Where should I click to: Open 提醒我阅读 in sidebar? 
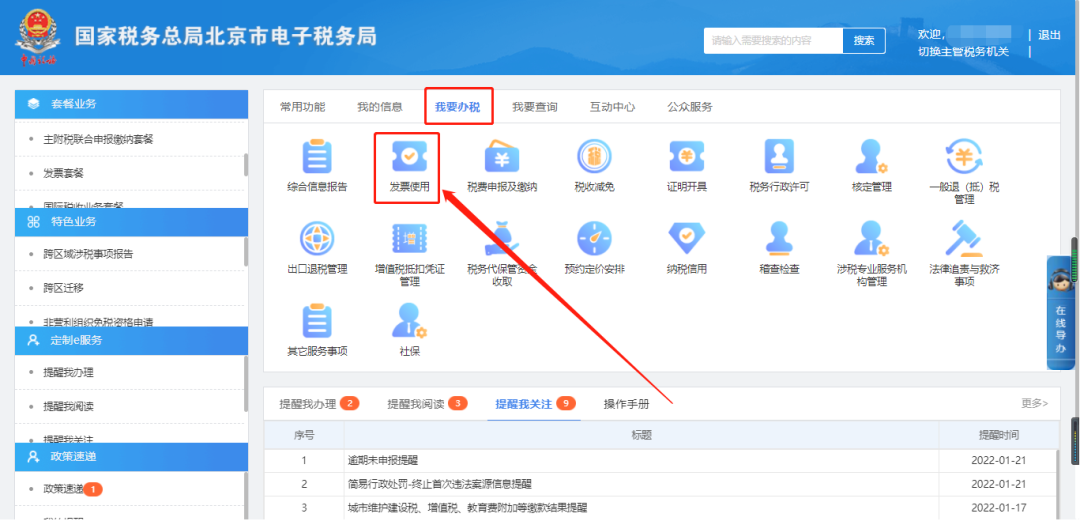68,406
